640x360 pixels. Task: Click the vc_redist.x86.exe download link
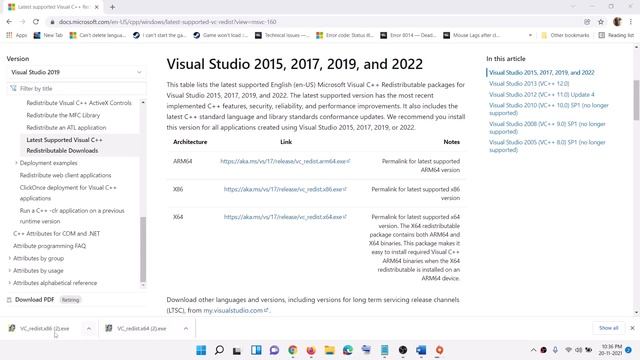tap(285, 189)
